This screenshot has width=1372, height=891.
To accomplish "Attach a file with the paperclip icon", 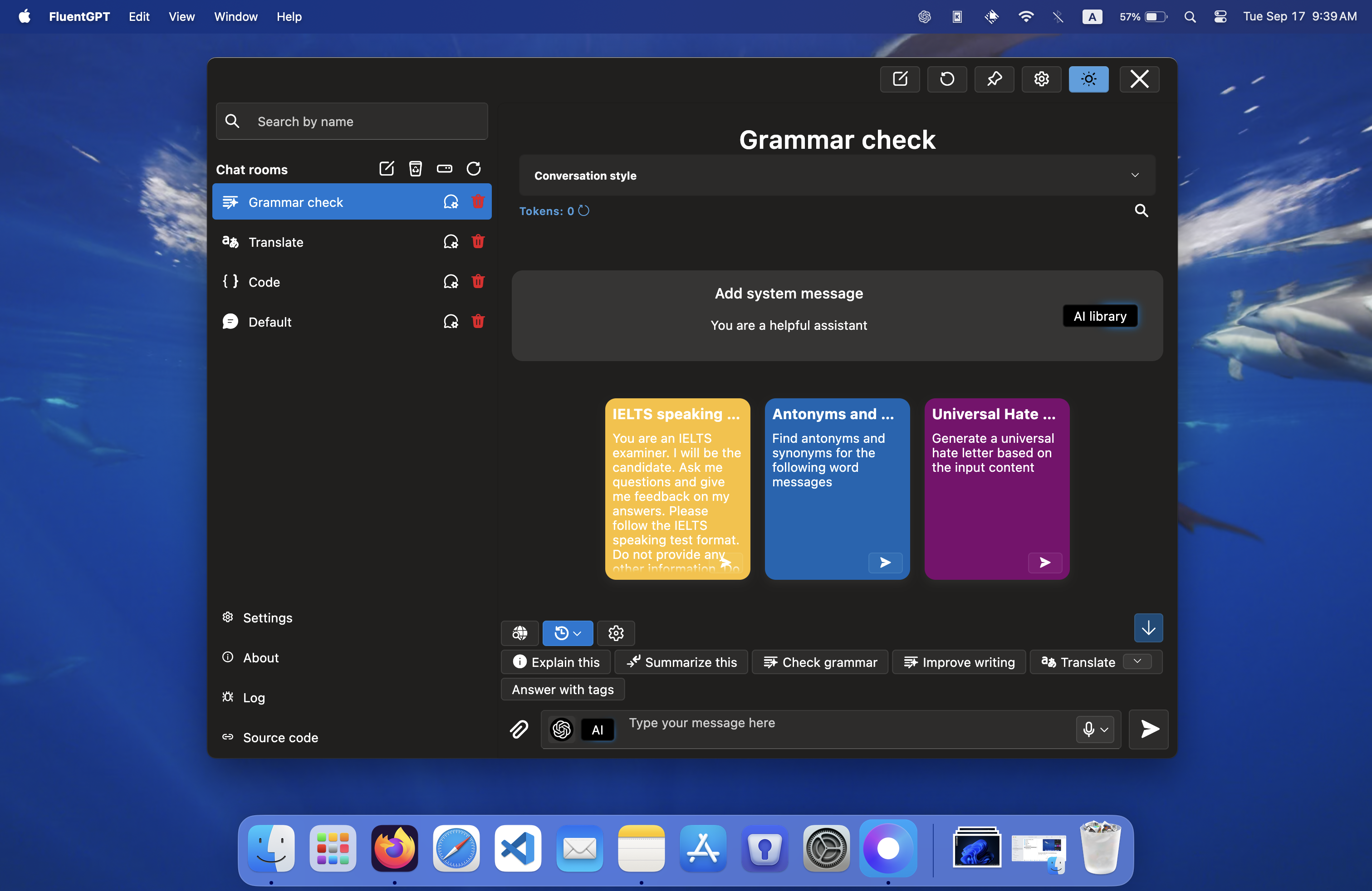I will pyautogui.click(x=518, y=729).
